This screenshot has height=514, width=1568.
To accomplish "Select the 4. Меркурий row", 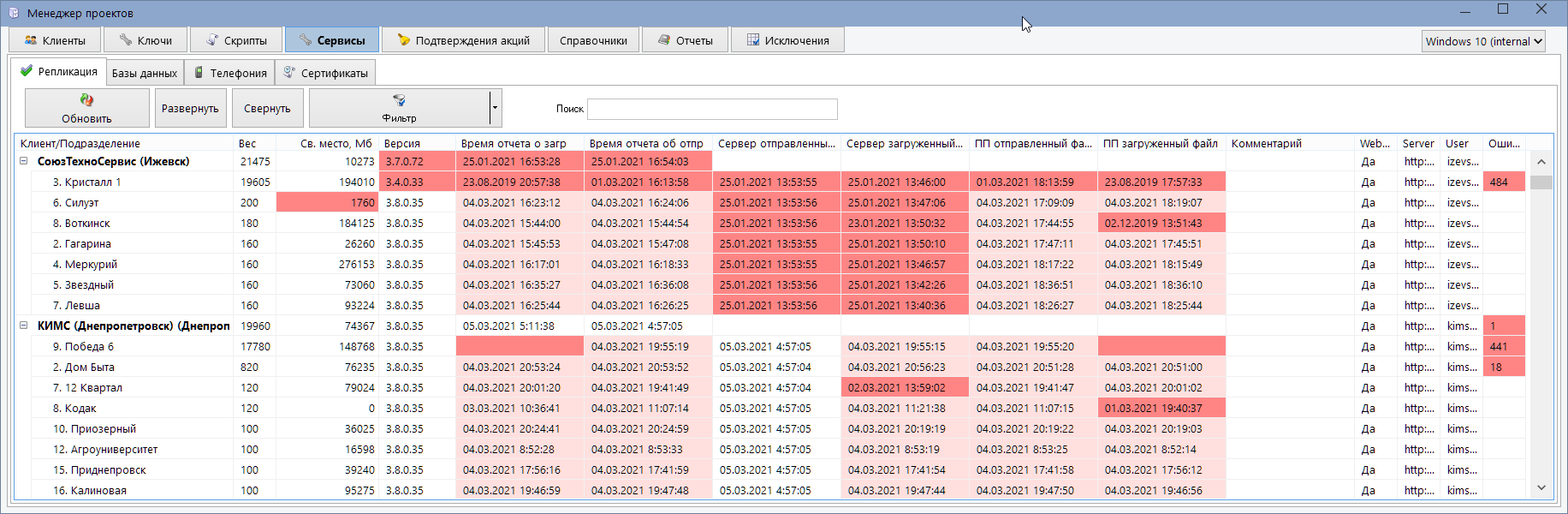I will tap(770, 264).
